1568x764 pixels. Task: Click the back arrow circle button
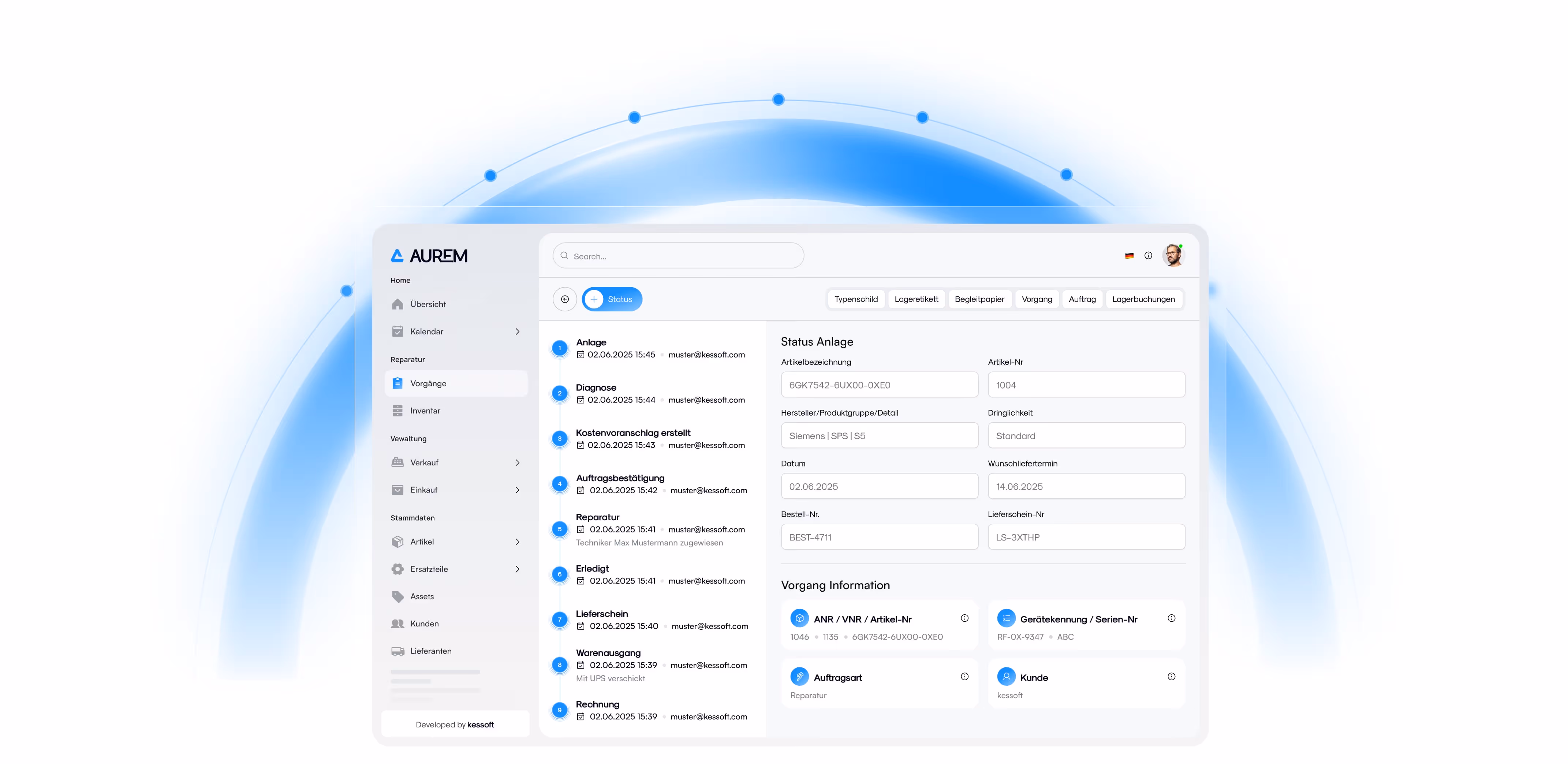pos(565,299)
